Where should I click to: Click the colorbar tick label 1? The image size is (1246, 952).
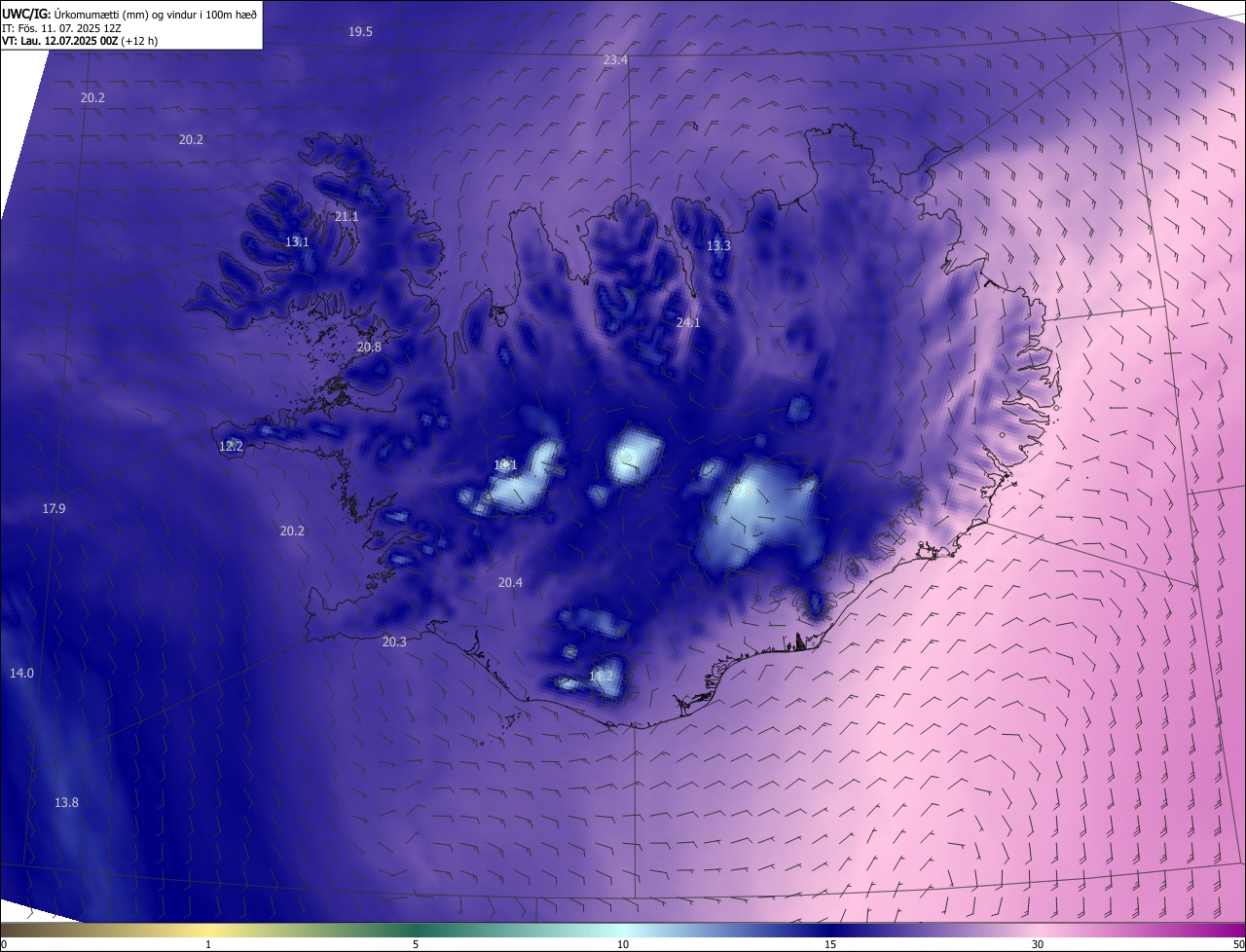click(208, 945)
